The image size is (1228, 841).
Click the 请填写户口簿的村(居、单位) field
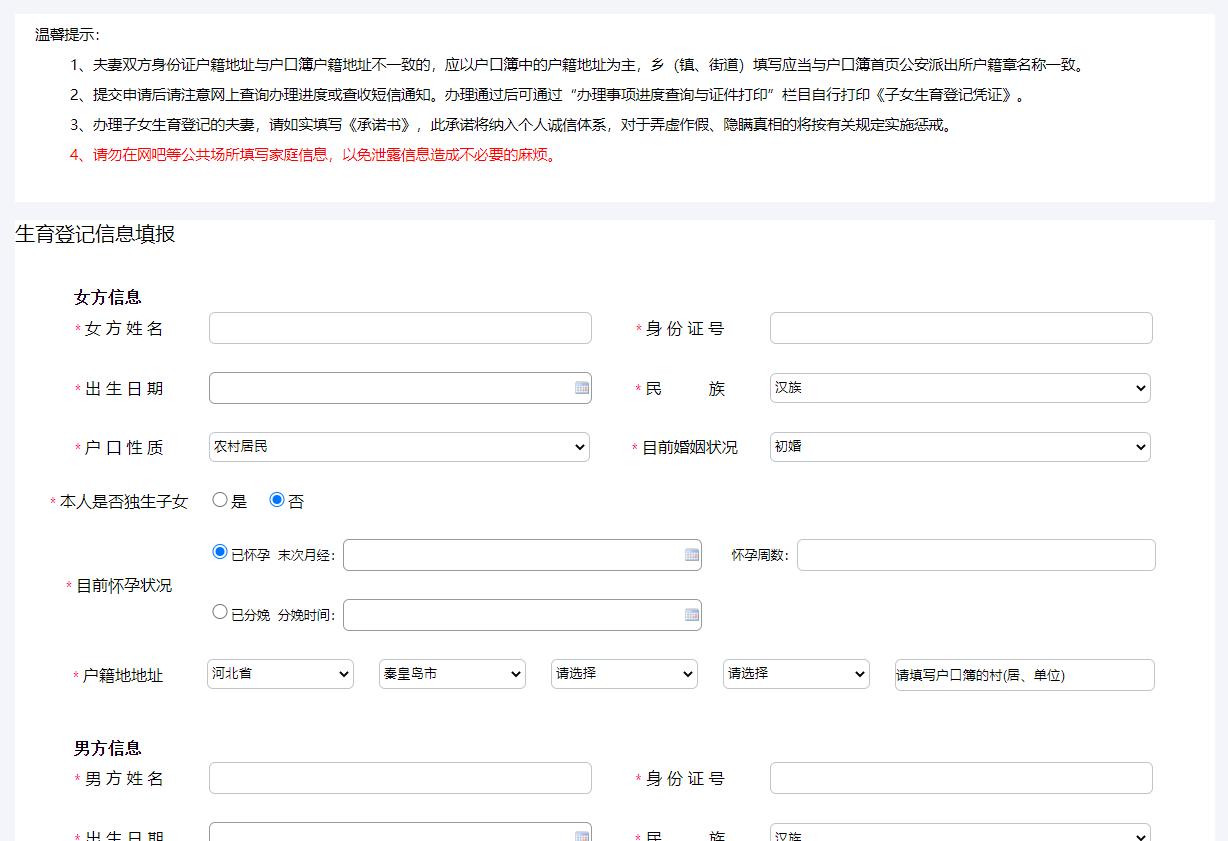[x=1021, y=675]
